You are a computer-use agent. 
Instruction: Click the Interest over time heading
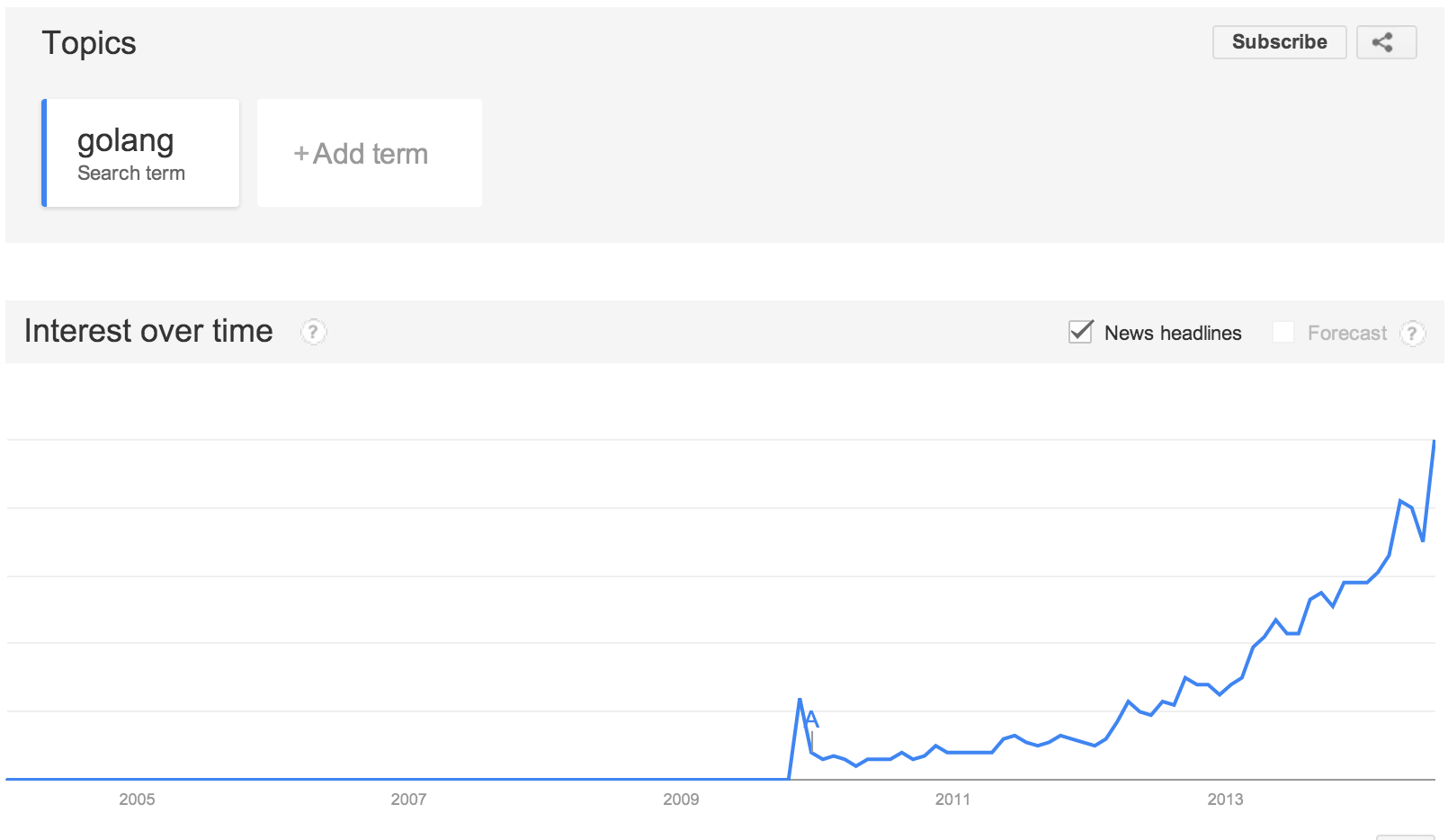tap(148, 331)
